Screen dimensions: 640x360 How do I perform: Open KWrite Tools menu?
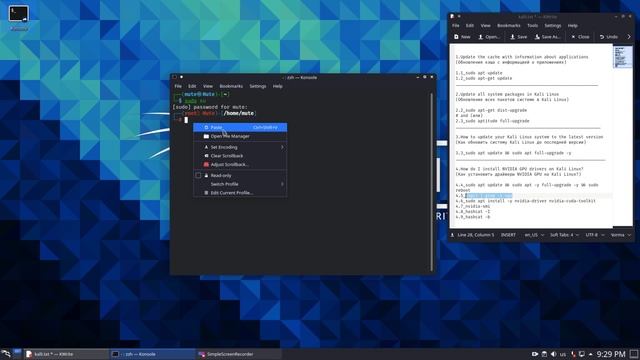click(532, 25)
